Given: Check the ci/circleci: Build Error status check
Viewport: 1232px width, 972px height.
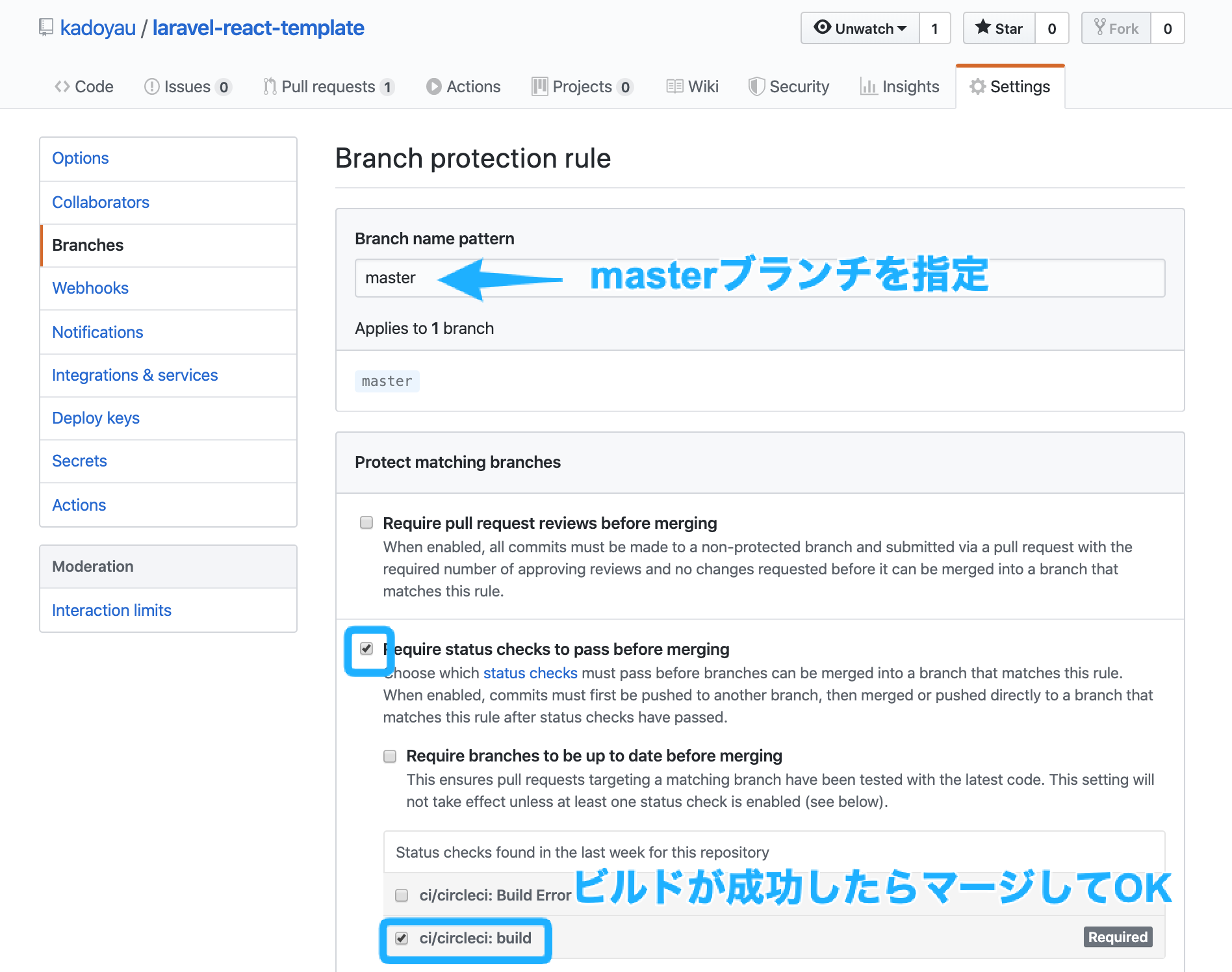Looking at the screenshot, I should coord(402,895).
